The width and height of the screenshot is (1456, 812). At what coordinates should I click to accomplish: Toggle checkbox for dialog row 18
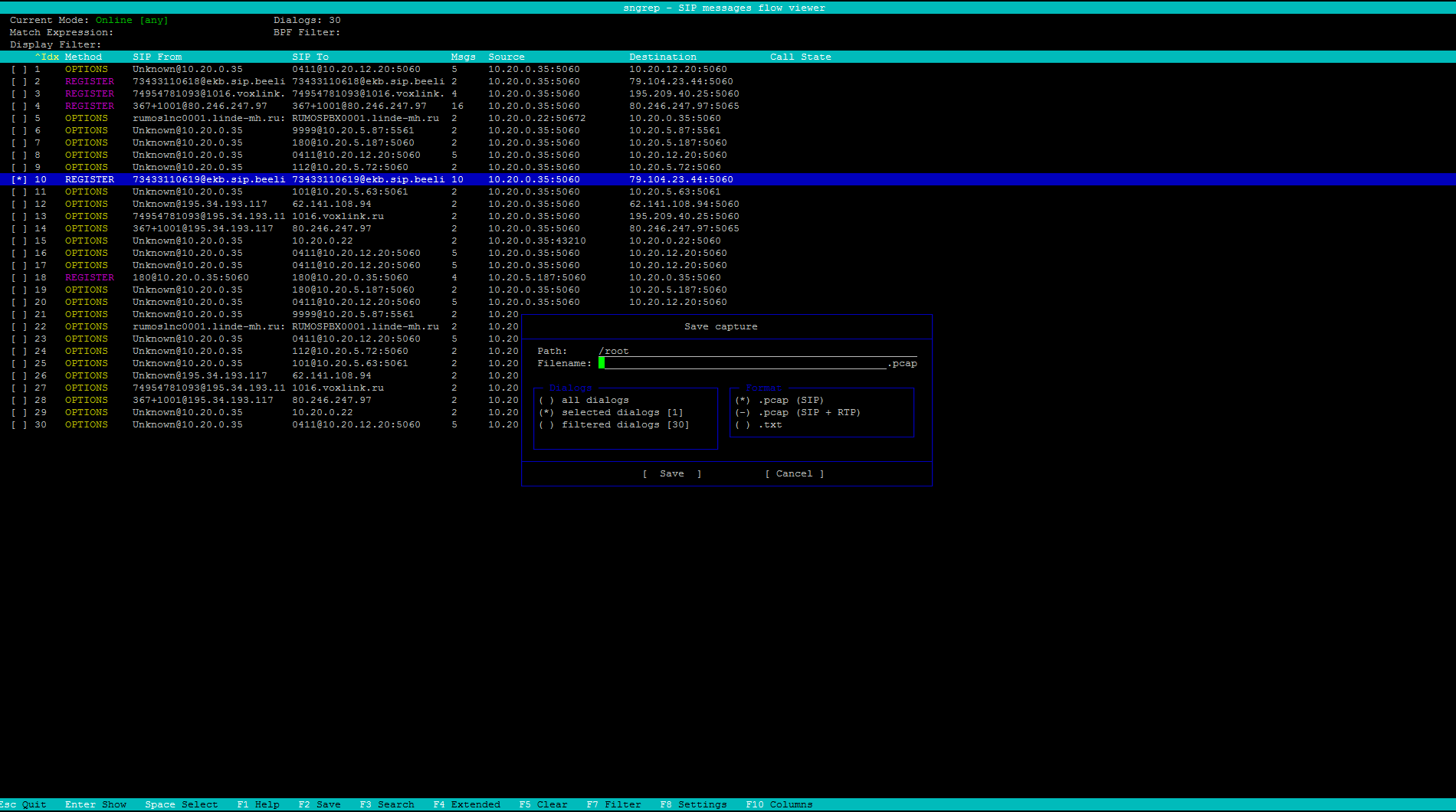tap(19, 277)
